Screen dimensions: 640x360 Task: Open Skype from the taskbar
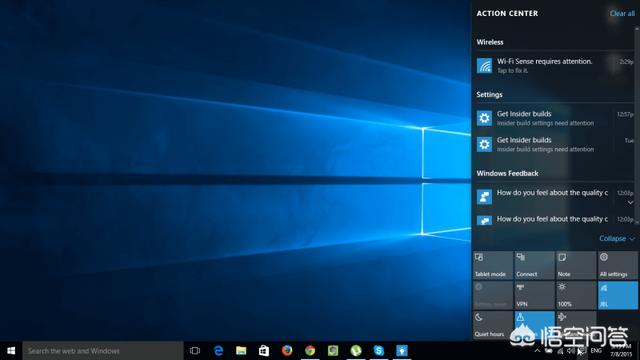click(x=379, y=351)
